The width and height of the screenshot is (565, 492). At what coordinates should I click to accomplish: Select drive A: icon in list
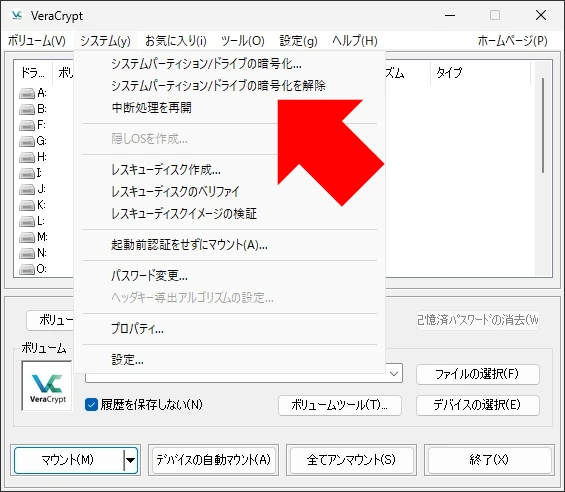pyautogui.click(x=27, y=93)
